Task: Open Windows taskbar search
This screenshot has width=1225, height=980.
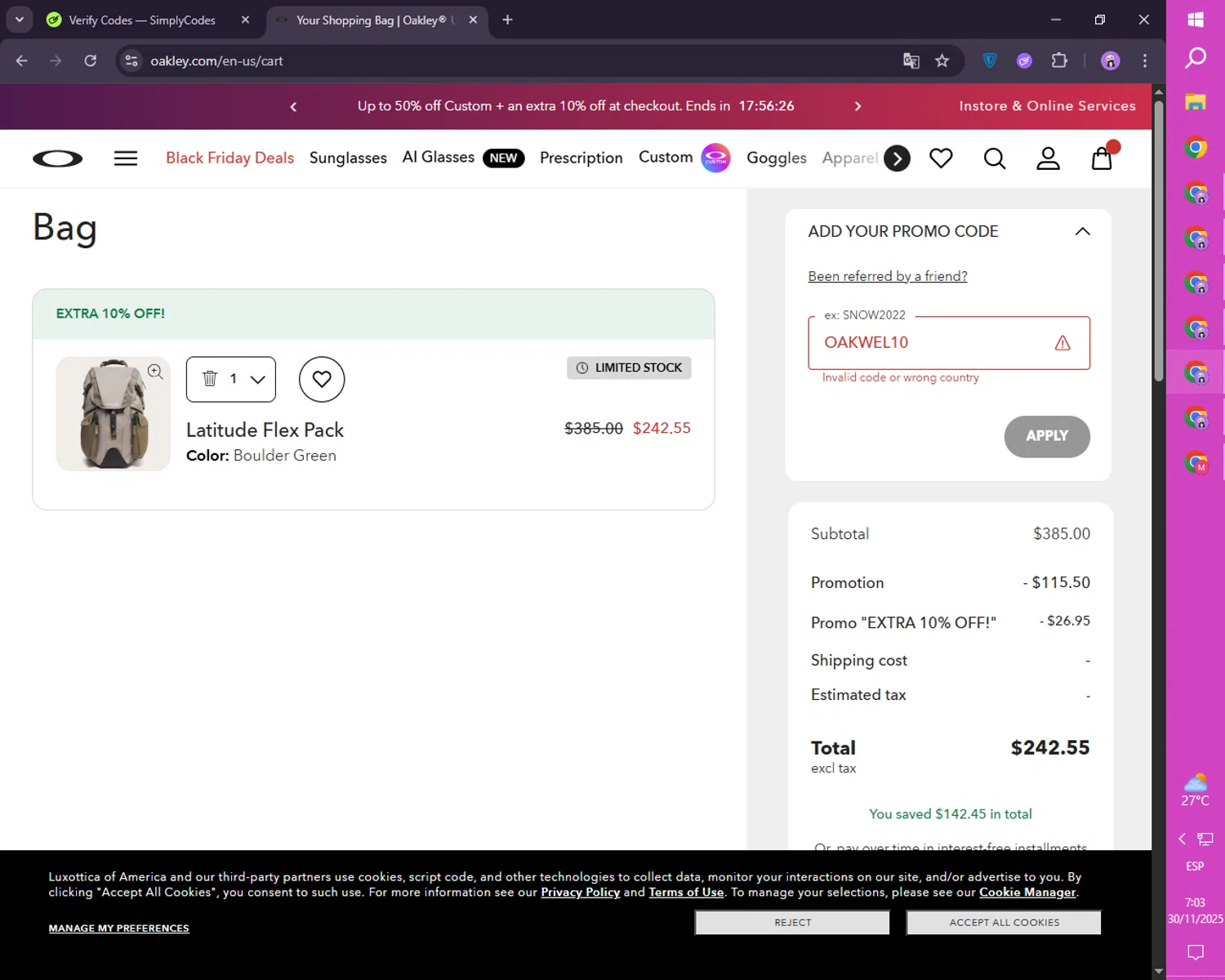Action: pos(1196,57)
